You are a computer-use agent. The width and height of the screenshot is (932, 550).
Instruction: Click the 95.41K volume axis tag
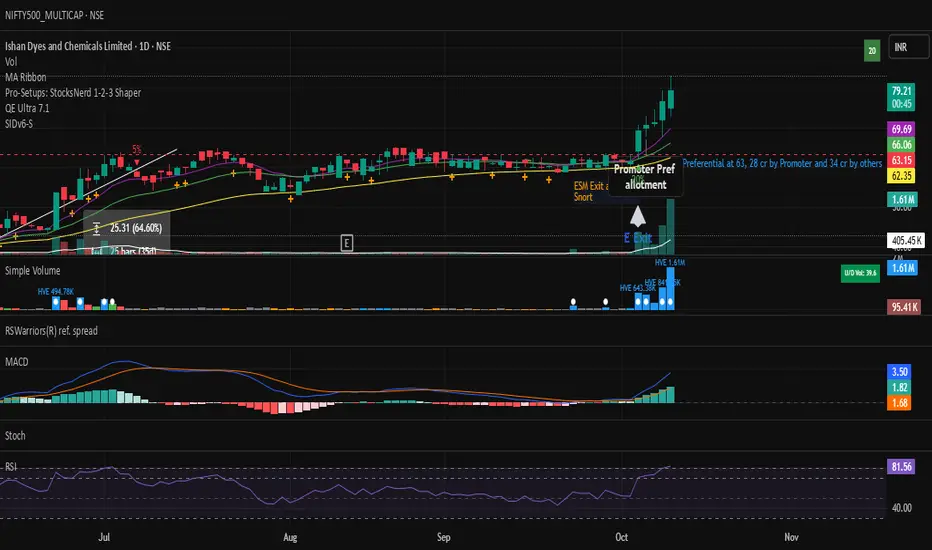point(904,307)
